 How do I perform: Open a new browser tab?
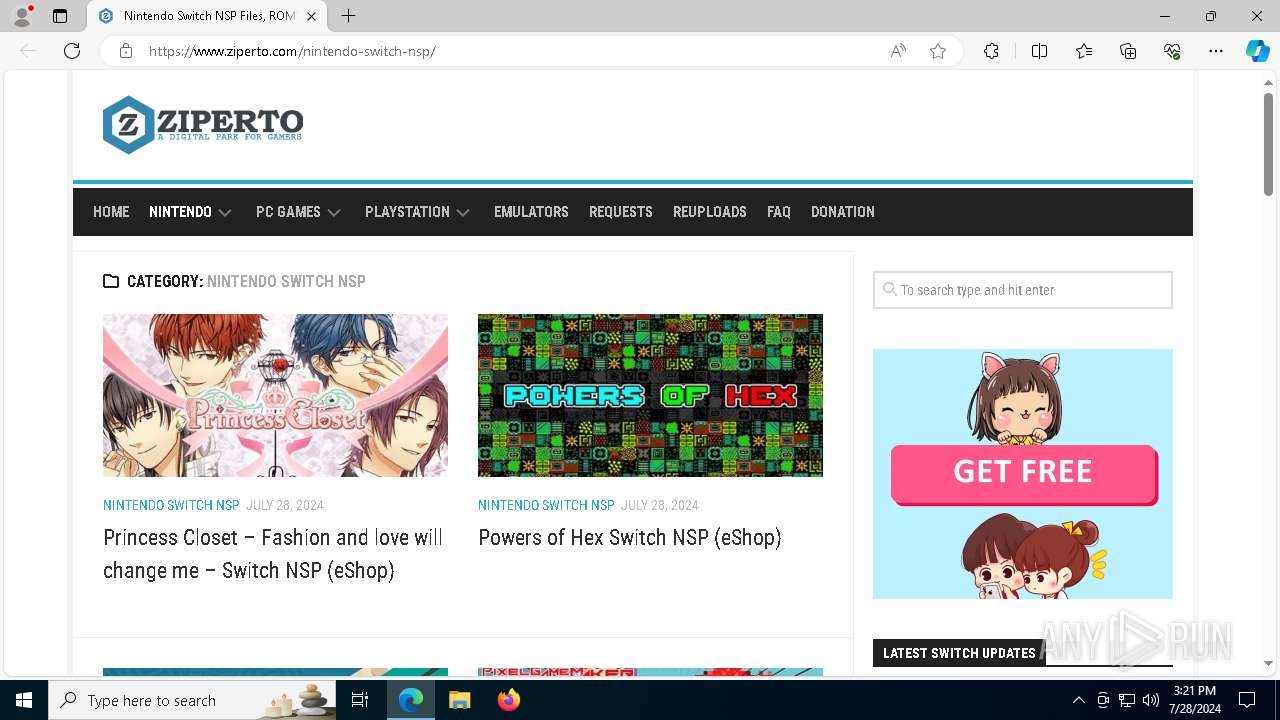[348, 16]
